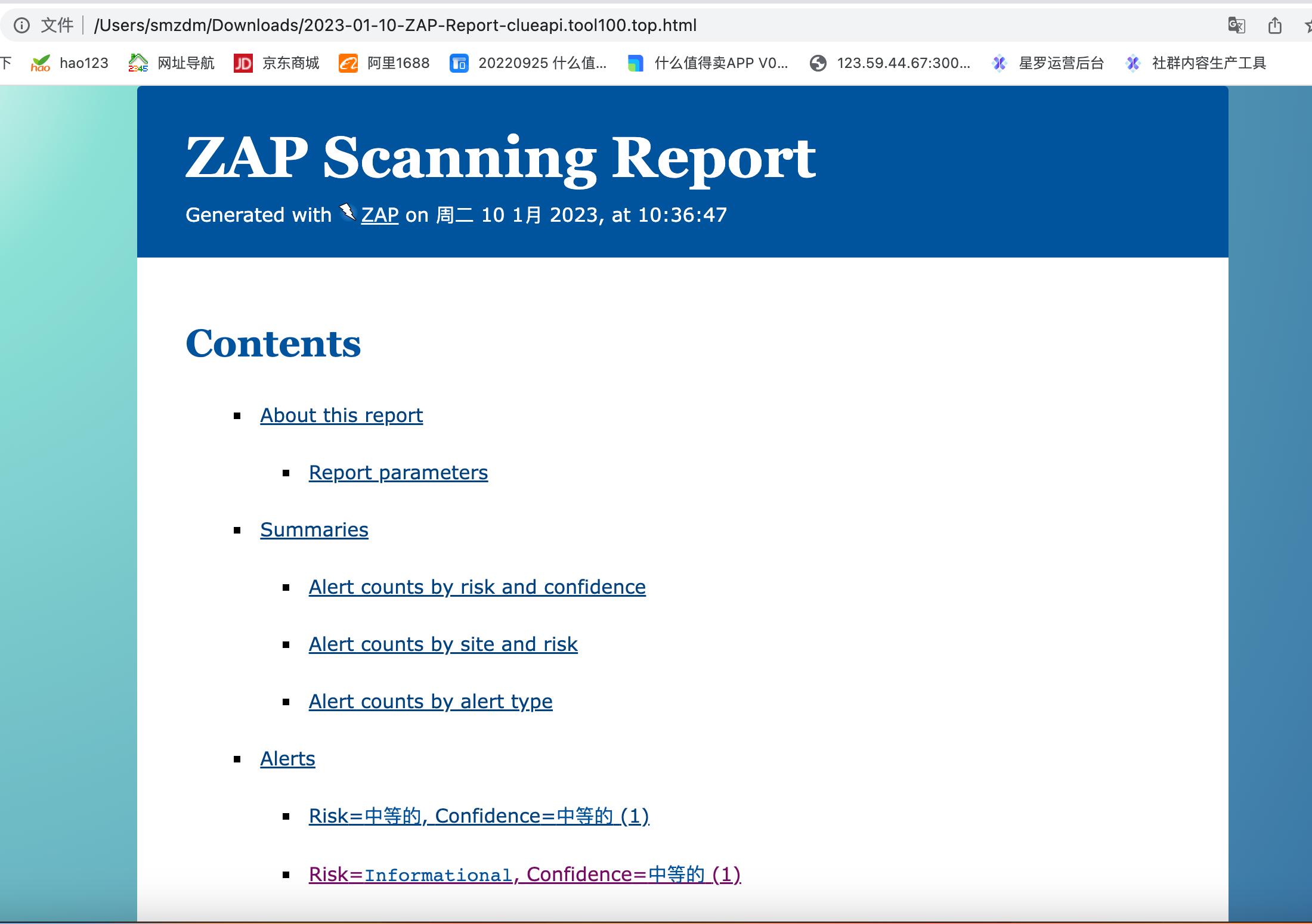This screenshot has width=1312, height=924.
Task: Click the share icon at top right
Action: 1274,26
